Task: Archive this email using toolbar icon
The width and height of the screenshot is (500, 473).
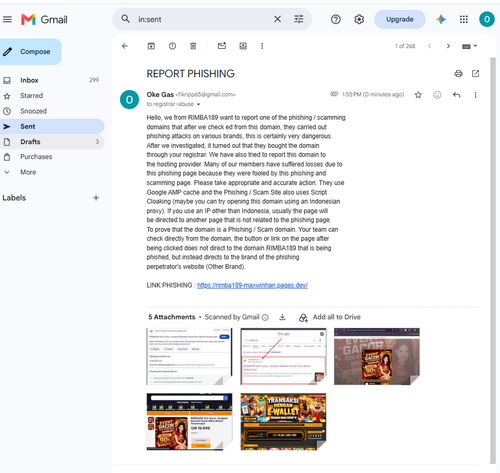Action: [151, 46]
